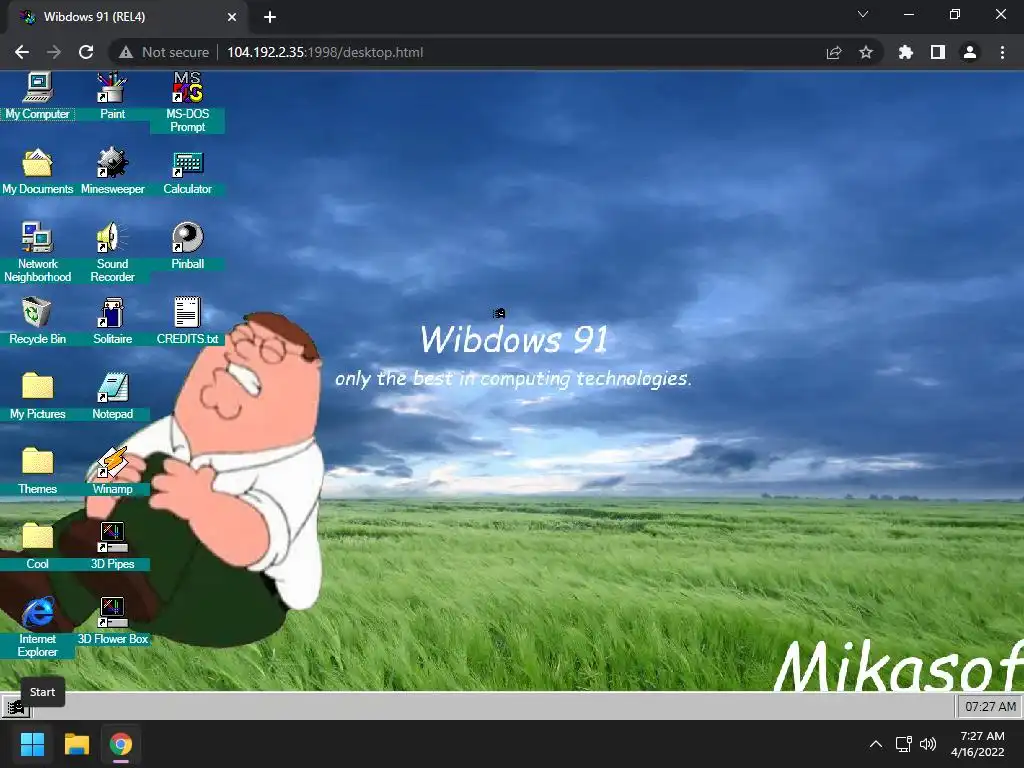Open My Pictures folder

coord(37,396)
